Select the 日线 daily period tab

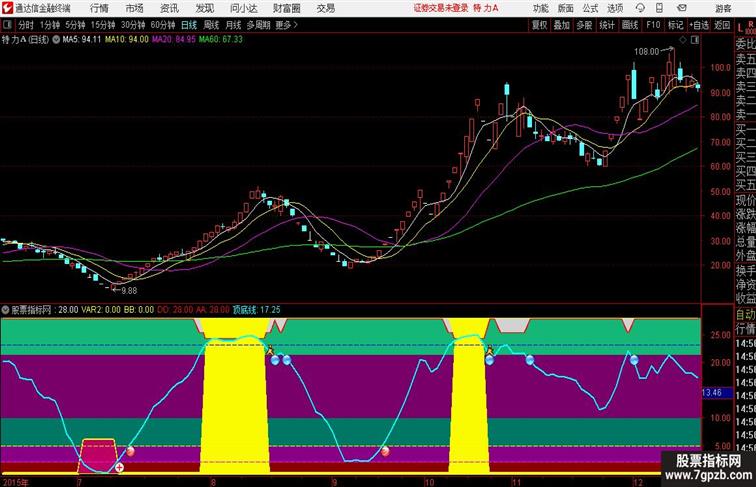tap(189, 25)
